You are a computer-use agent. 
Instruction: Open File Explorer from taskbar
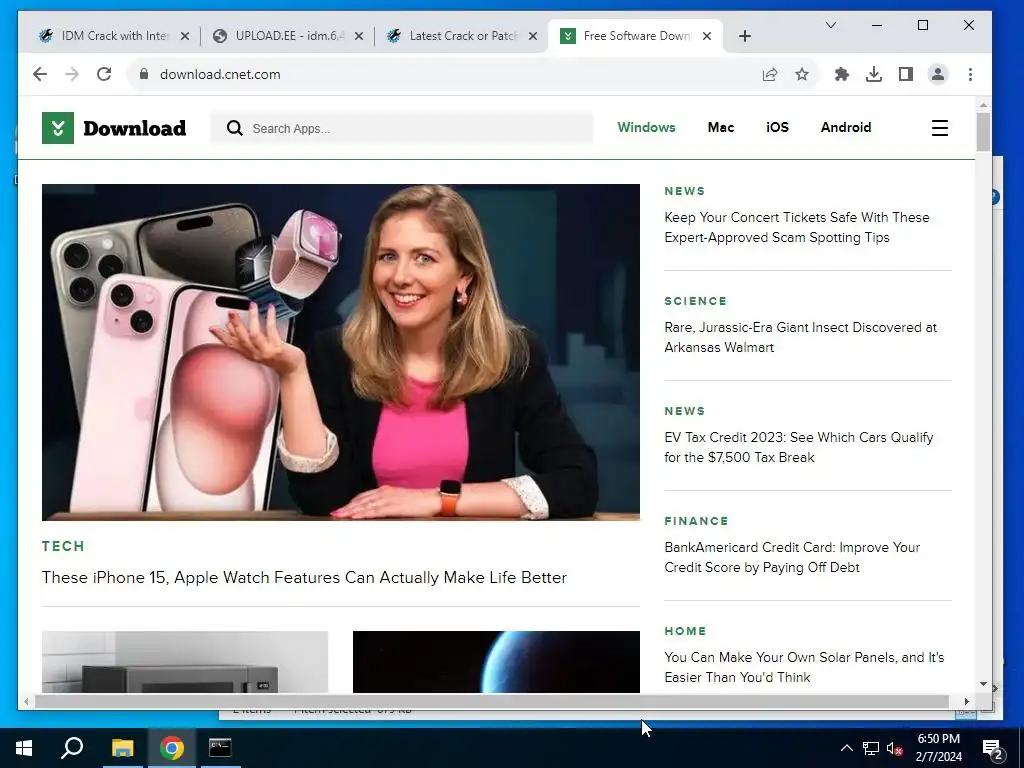(x=122, y=748)
